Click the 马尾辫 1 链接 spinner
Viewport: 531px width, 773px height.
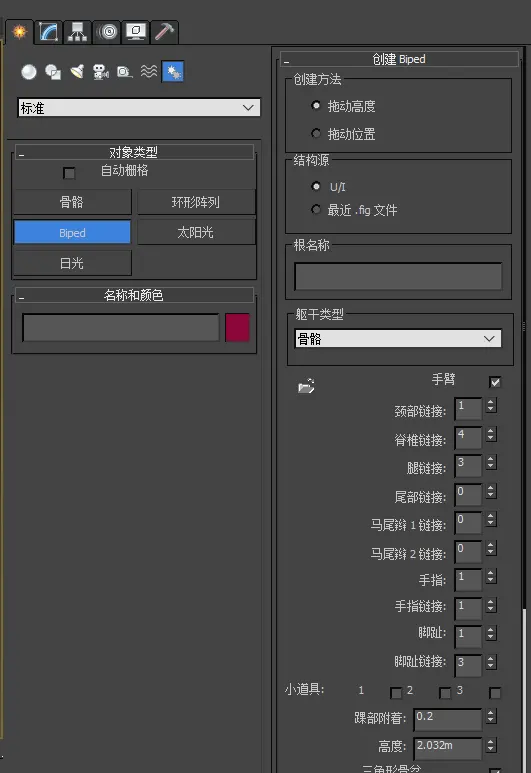491,520
